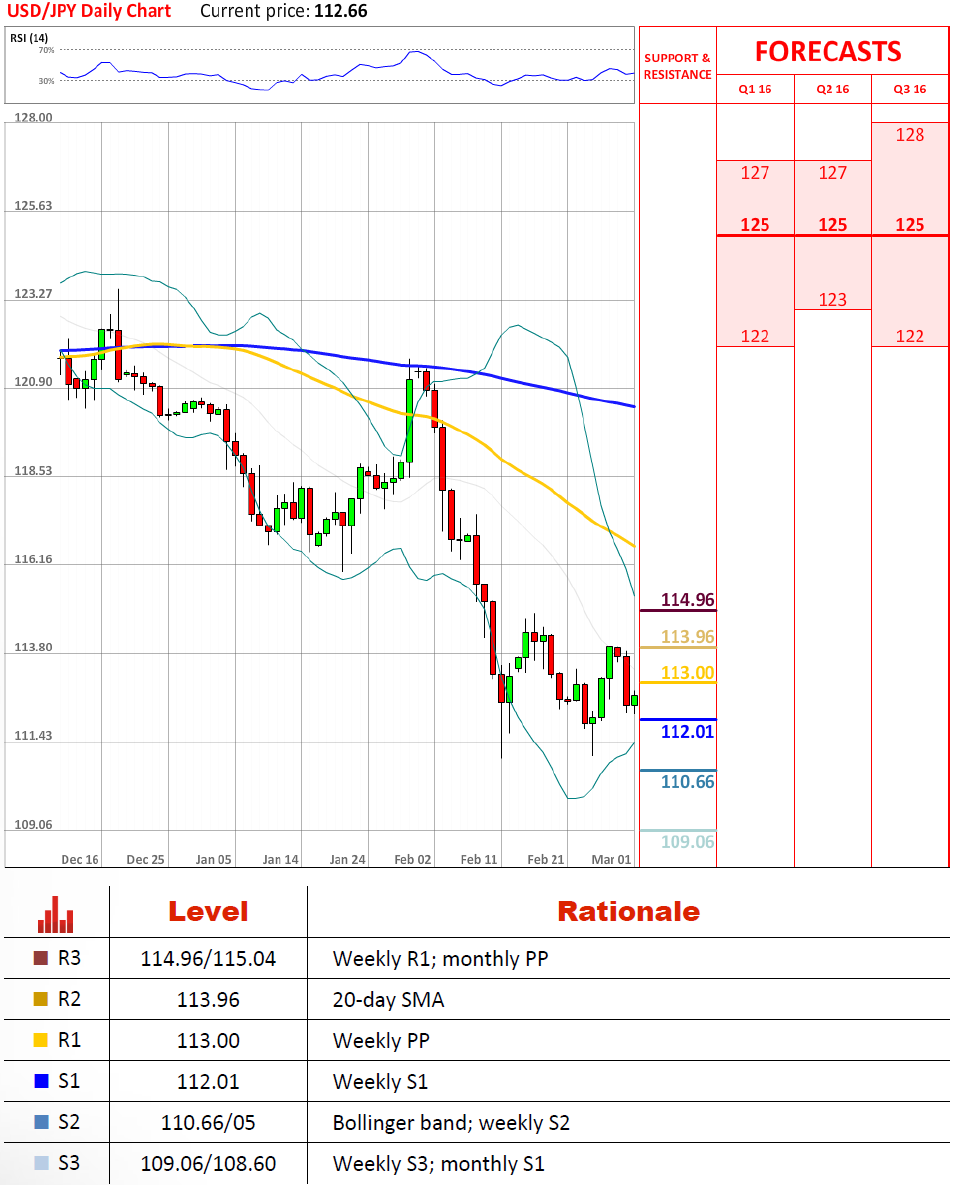Select the R1 yellow color swatch
This screenshot has height=1185, width=954.
(x=42, y=1040)
